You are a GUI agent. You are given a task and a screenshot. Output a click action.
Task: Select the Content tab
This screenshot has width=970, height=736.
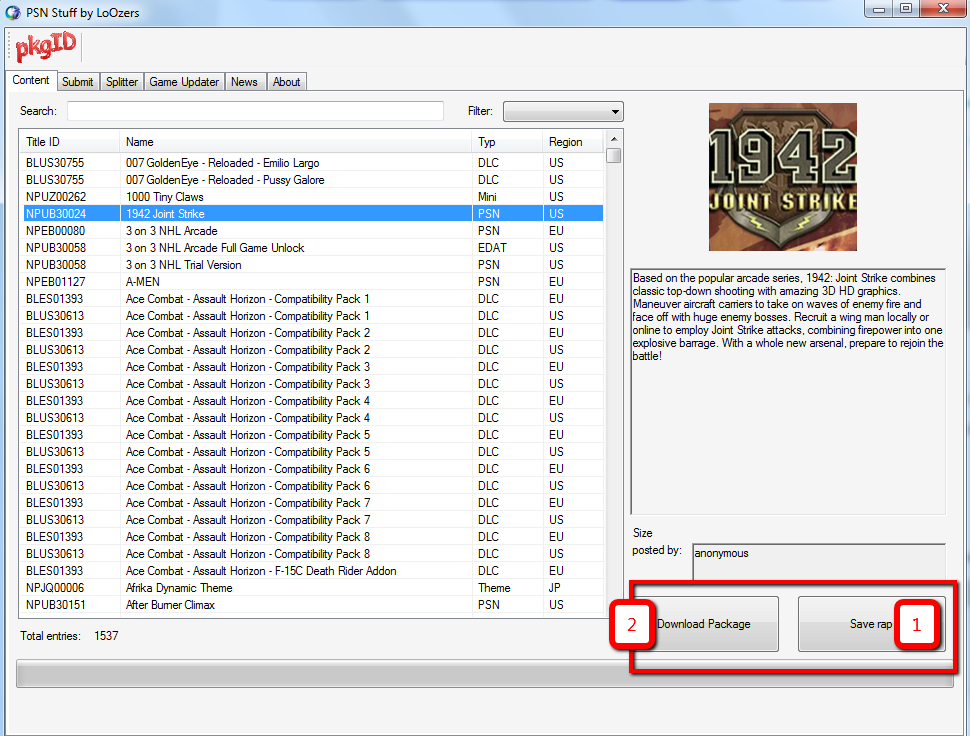click(x=31, y=80)
